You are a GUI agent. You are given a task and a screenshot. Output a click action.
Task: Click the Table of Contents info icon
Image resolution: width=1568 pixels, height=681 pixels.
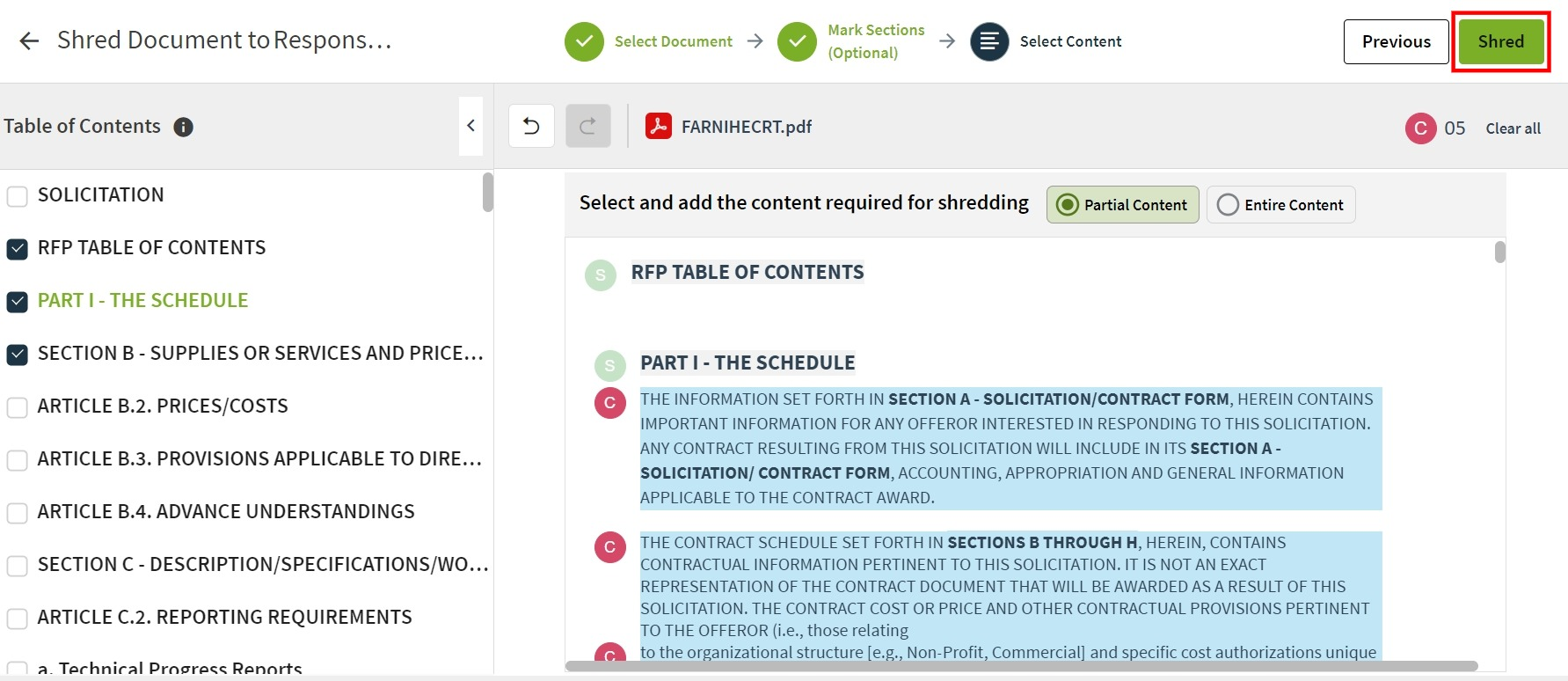coord(183,127)
